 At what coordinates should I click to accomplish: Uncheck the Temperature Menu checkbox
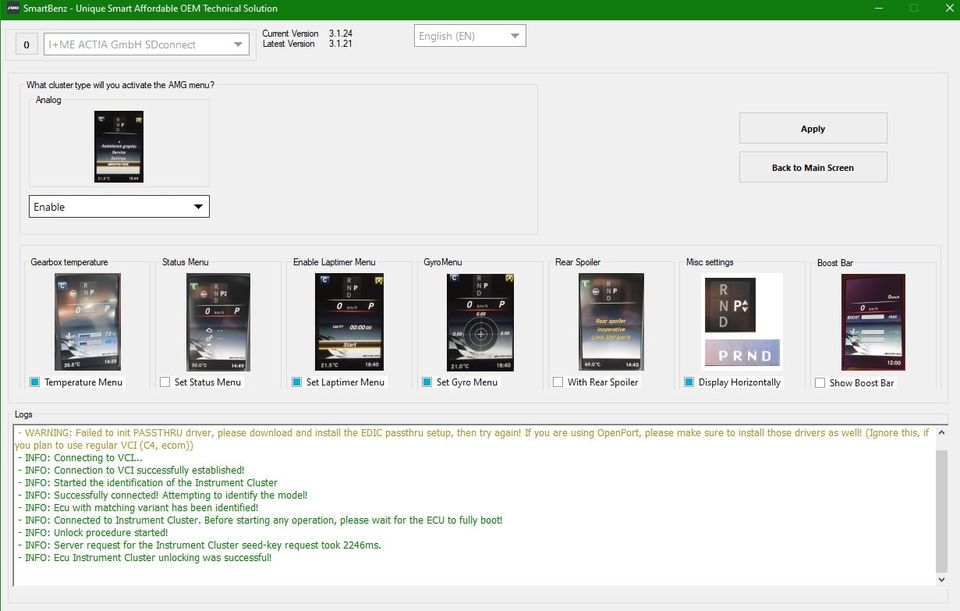(35, 382)
